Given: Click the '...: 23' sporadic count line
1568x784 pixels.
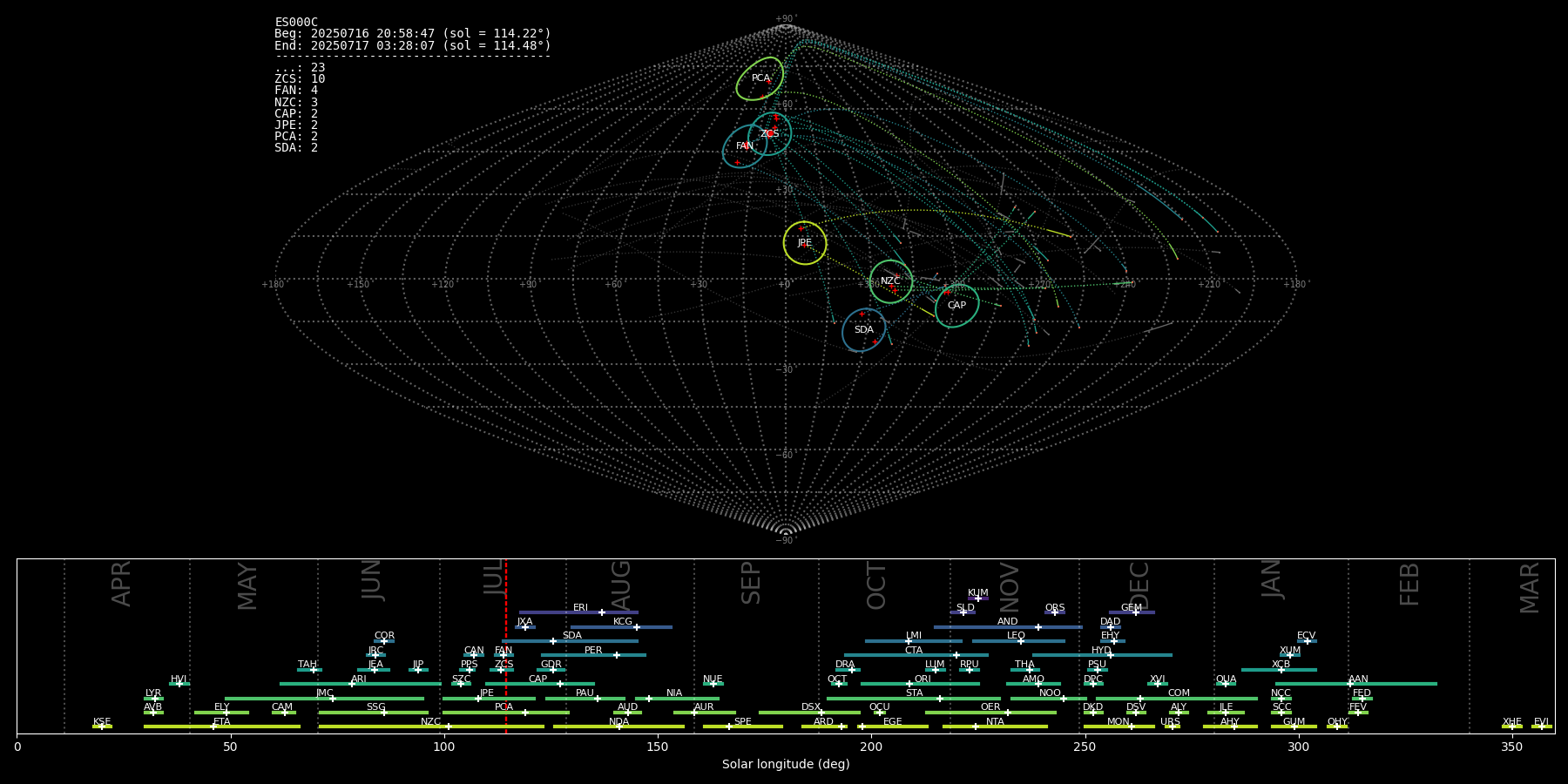Looking at the screenshot, I should [x=300, y=68].
